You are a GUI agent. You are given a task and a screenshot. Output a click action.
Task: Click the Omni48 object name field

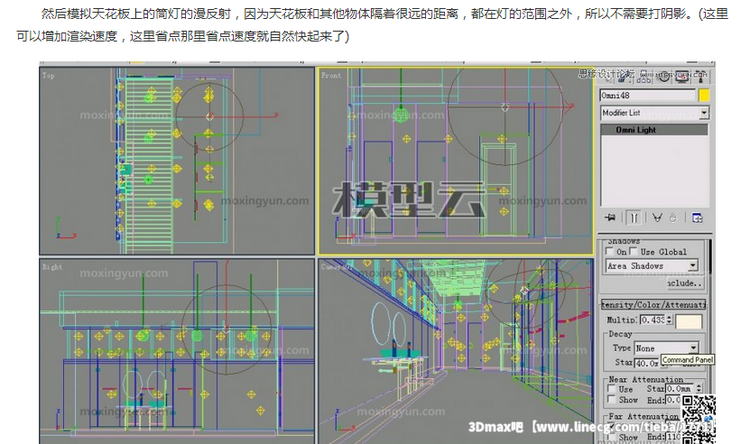(648, 95)
